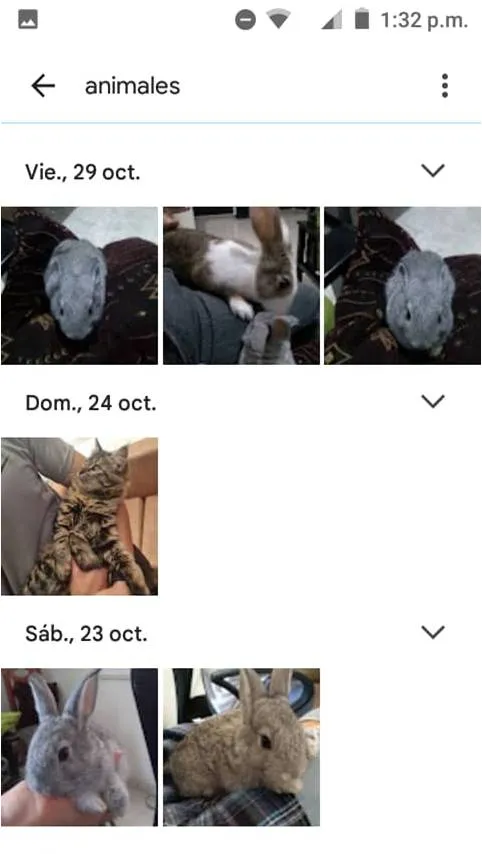Open the brown and white rabbit photo
482x854 pixels.
241,285
